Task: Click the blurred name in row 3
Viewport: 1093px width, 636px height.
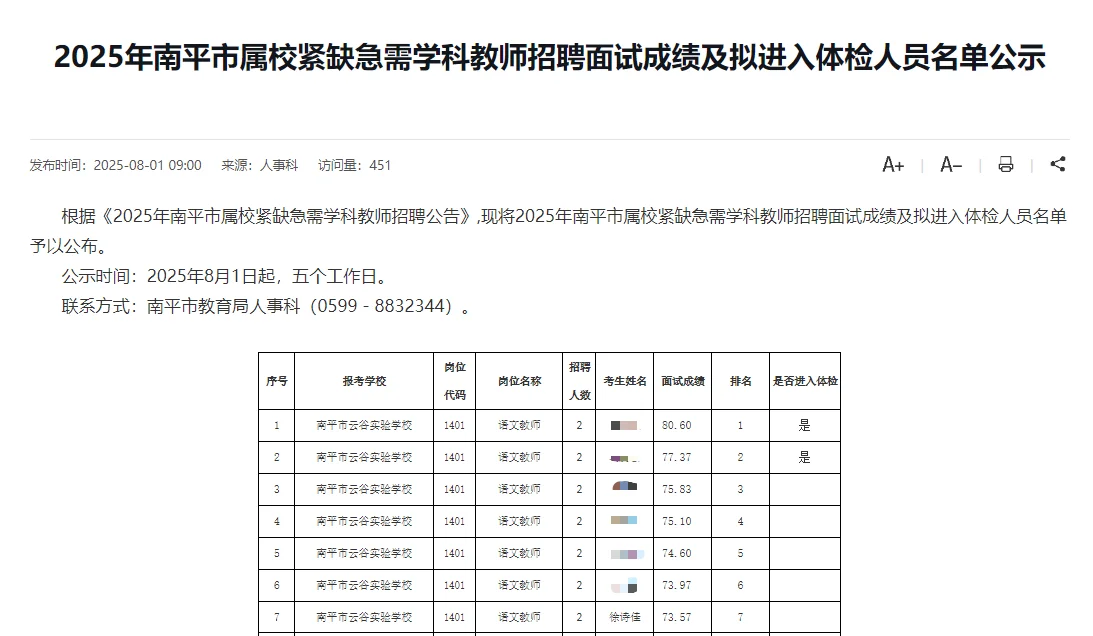Action: (x=625, y=486)
